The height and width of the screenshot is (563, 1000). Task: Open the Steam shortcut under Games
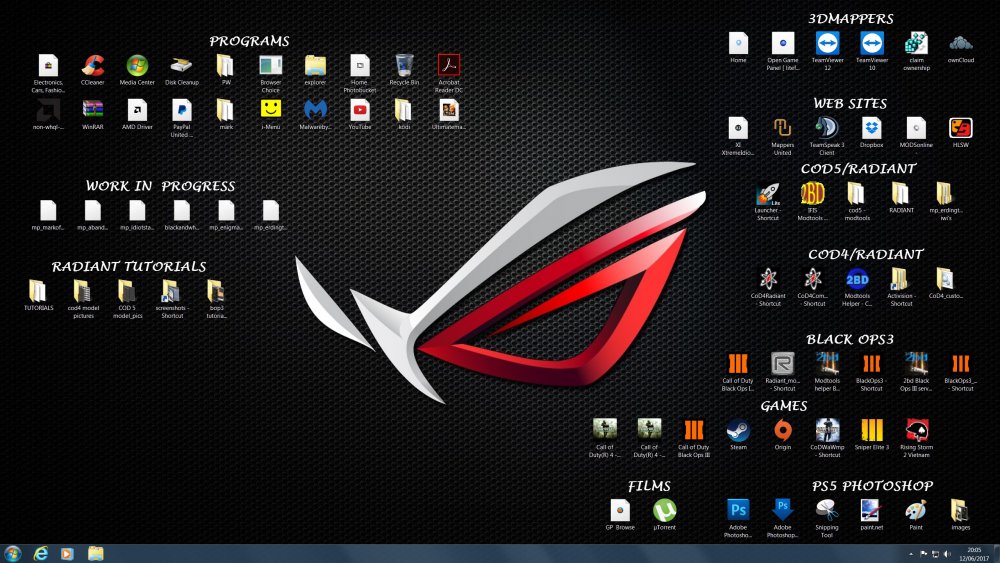point(738,431)
